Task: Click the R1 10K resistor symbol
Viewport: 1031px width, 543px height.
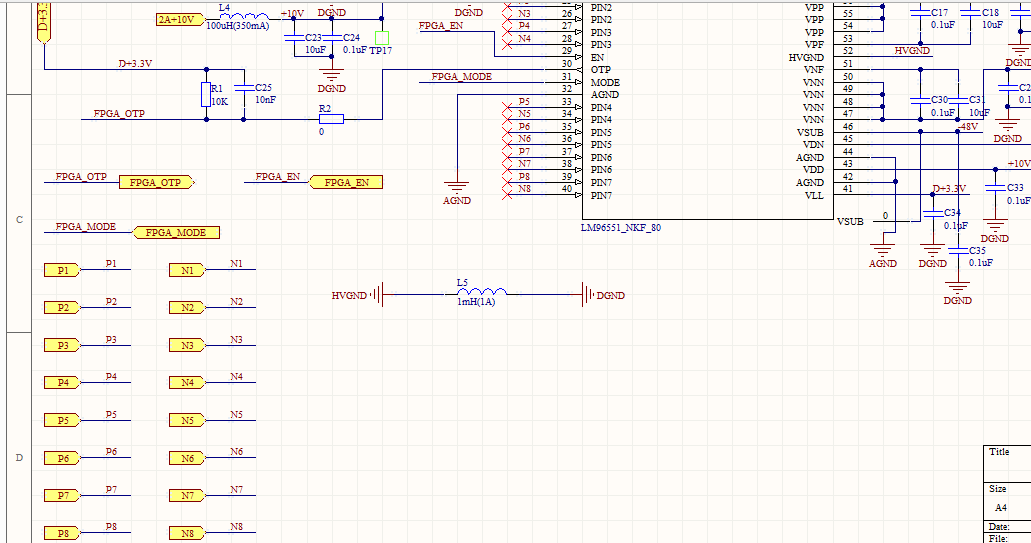Action: (x=206, y=95)
